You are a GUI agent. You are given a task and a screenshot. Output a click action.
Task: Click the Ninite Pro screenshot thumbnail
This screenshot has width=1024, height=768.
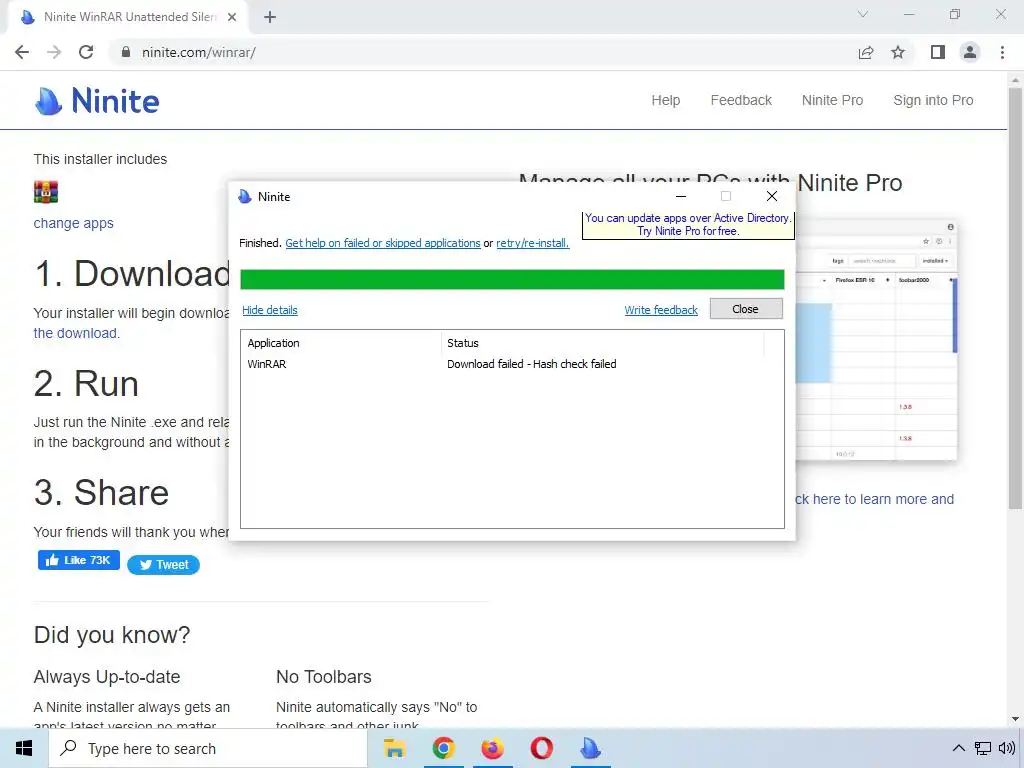point(876,341)
